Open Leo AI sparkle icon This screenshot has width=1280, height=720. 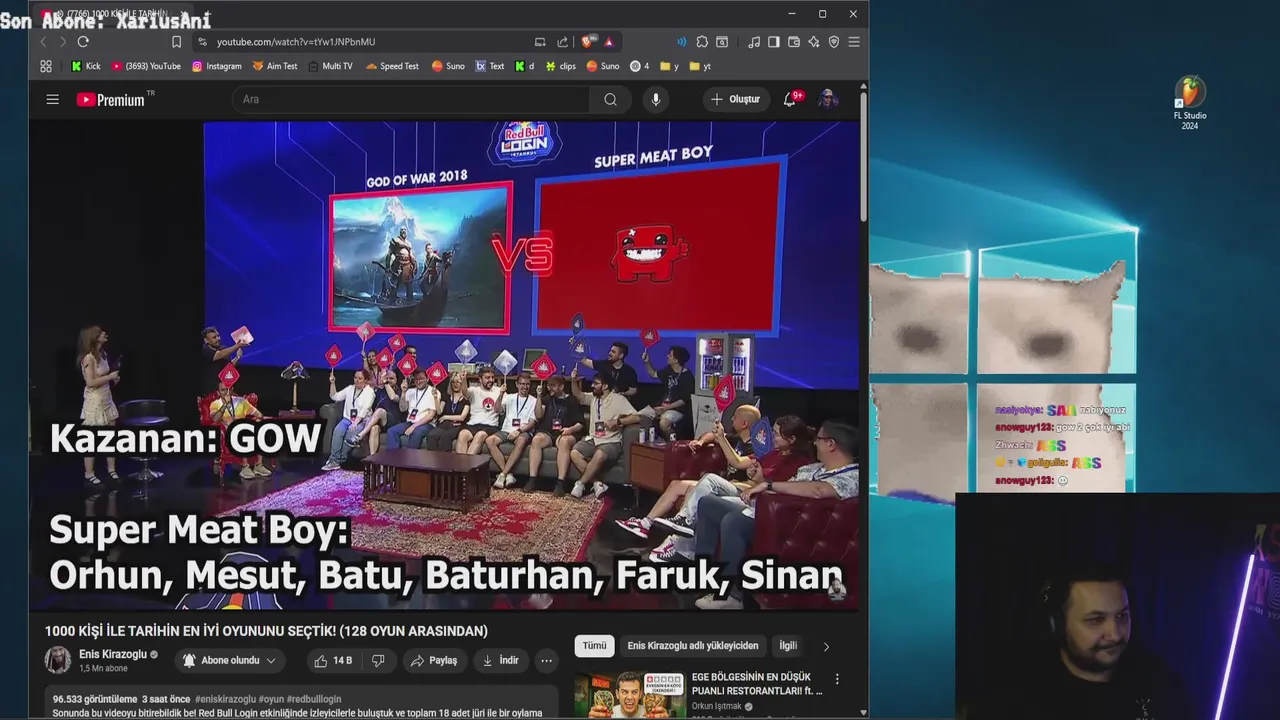click(x=814, y=42)
